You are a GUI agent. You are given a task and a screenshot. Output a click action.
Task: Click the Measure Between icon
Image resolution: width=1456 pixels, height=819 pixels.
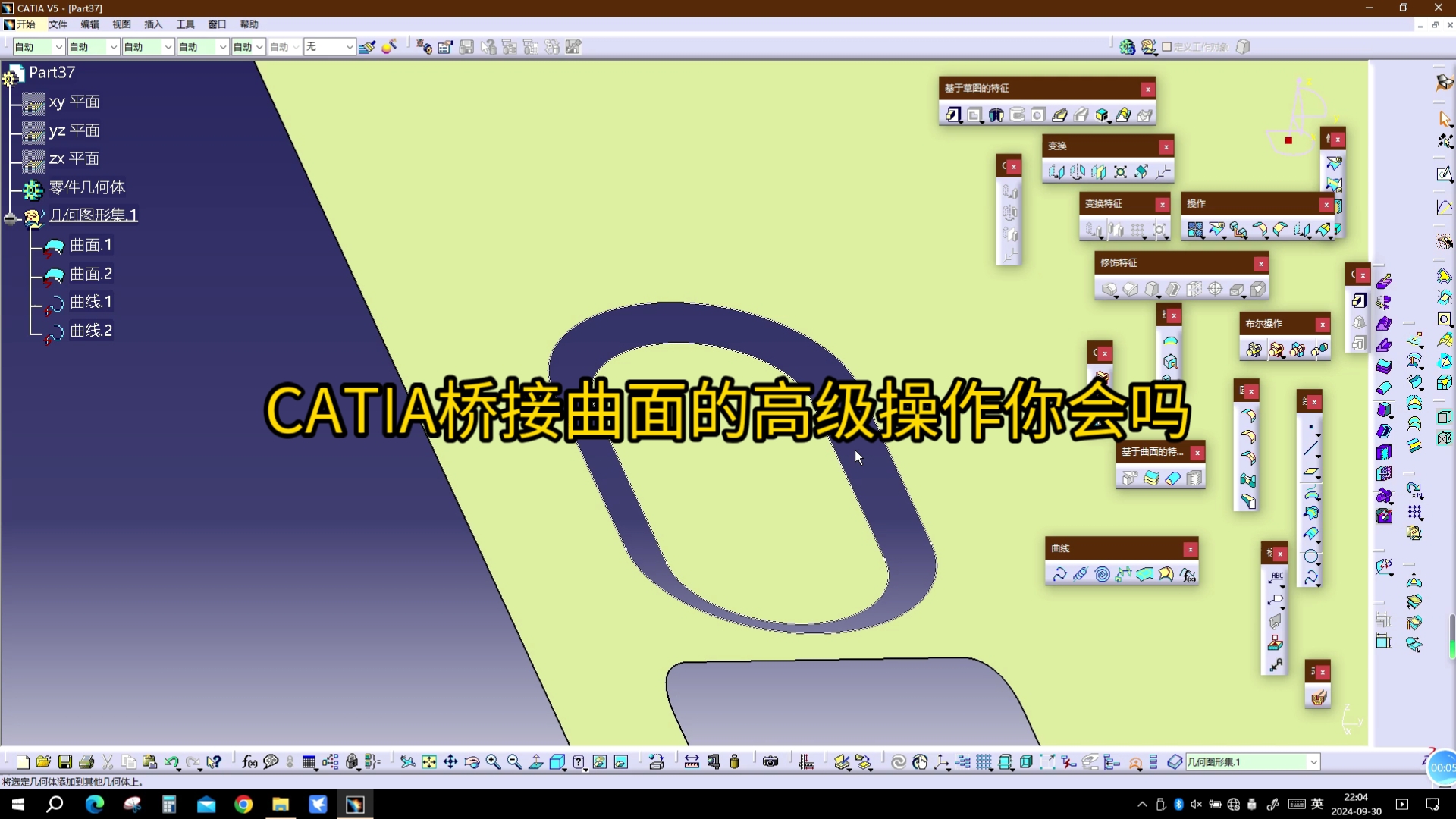692,761
